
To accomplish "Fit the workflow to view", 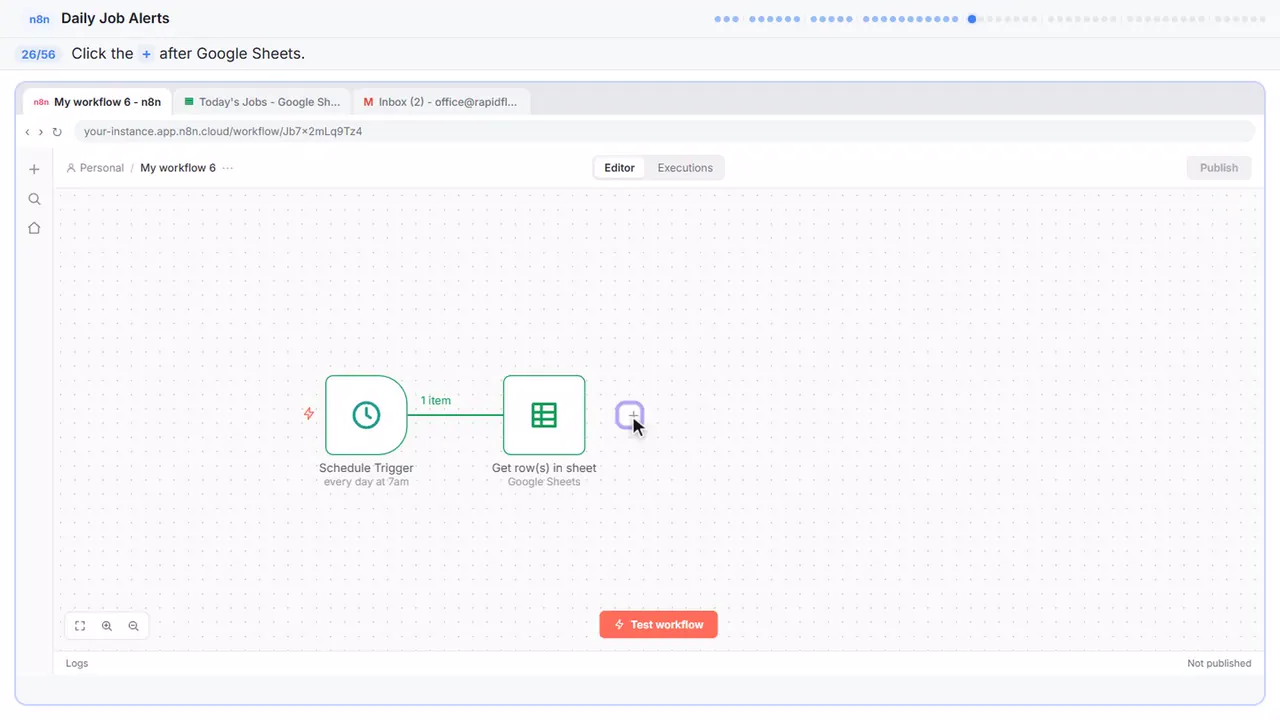I will (80, 626).
